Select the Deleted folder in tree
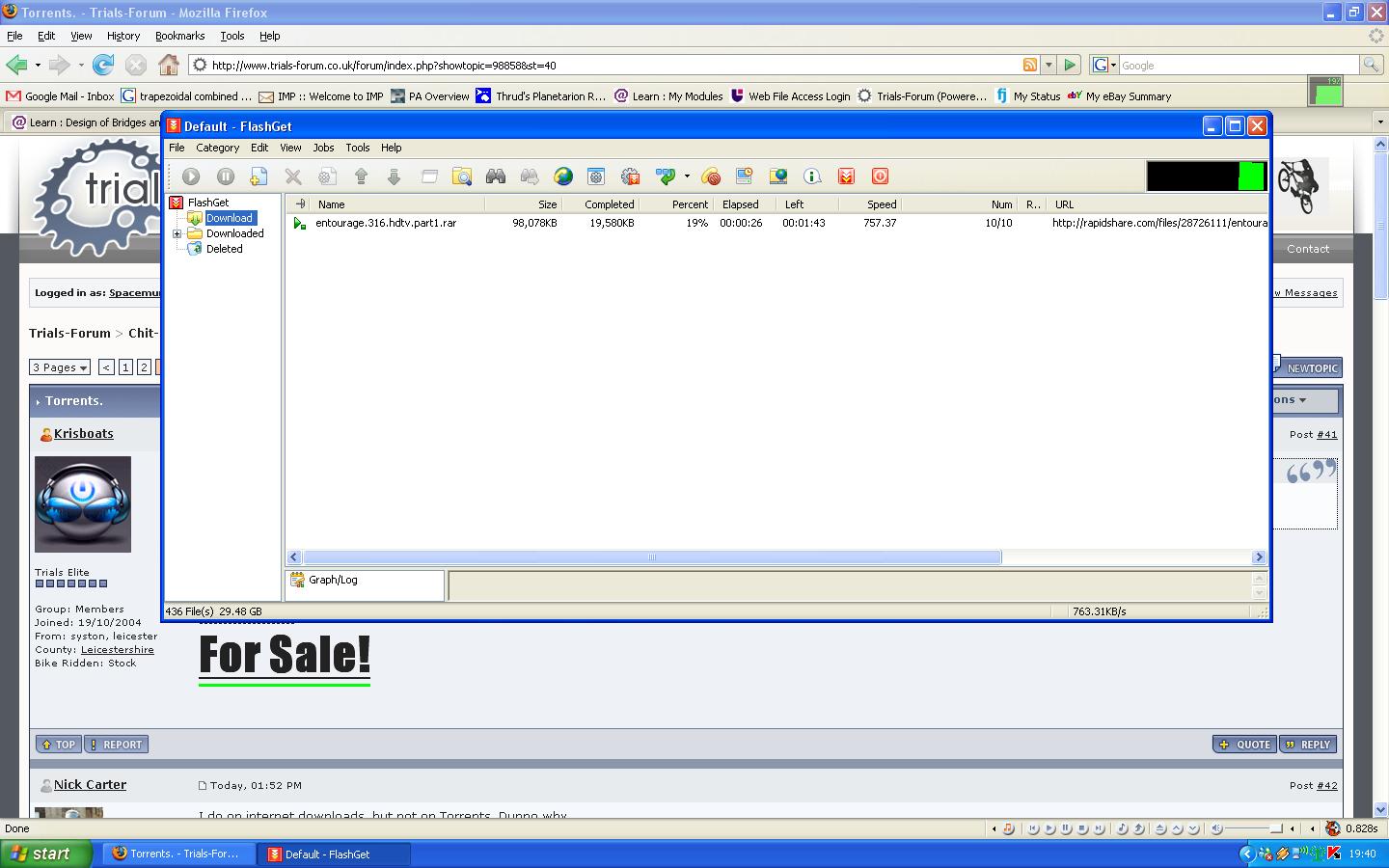The width and height of the screenshot is (1389, 868). pyautogui.click(x=224, y=249)
